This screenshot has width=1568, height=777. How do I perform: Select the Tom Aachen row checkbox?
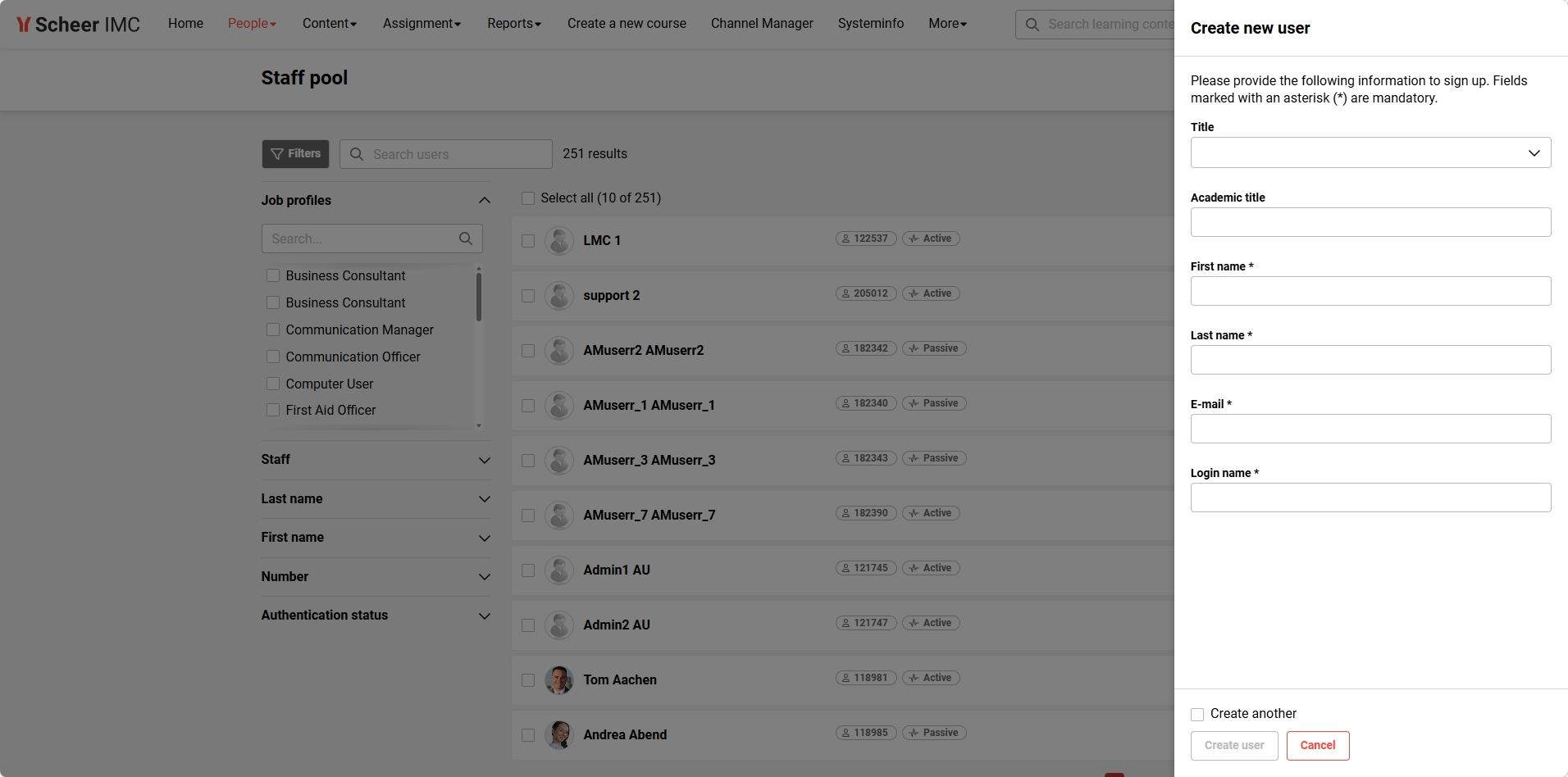pos(528,680)
